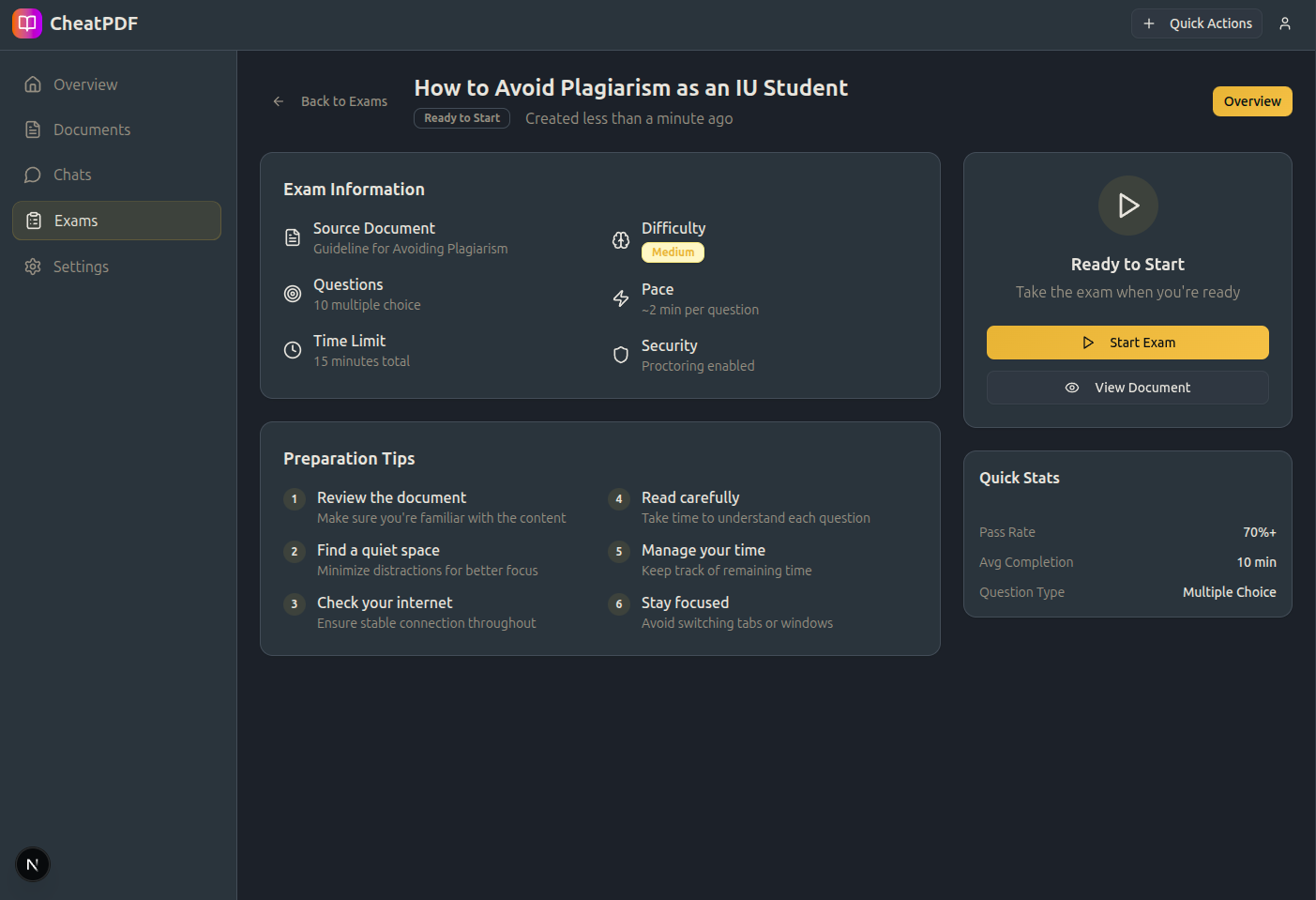Click 'Check your internet' tip heading

point(385,603)
